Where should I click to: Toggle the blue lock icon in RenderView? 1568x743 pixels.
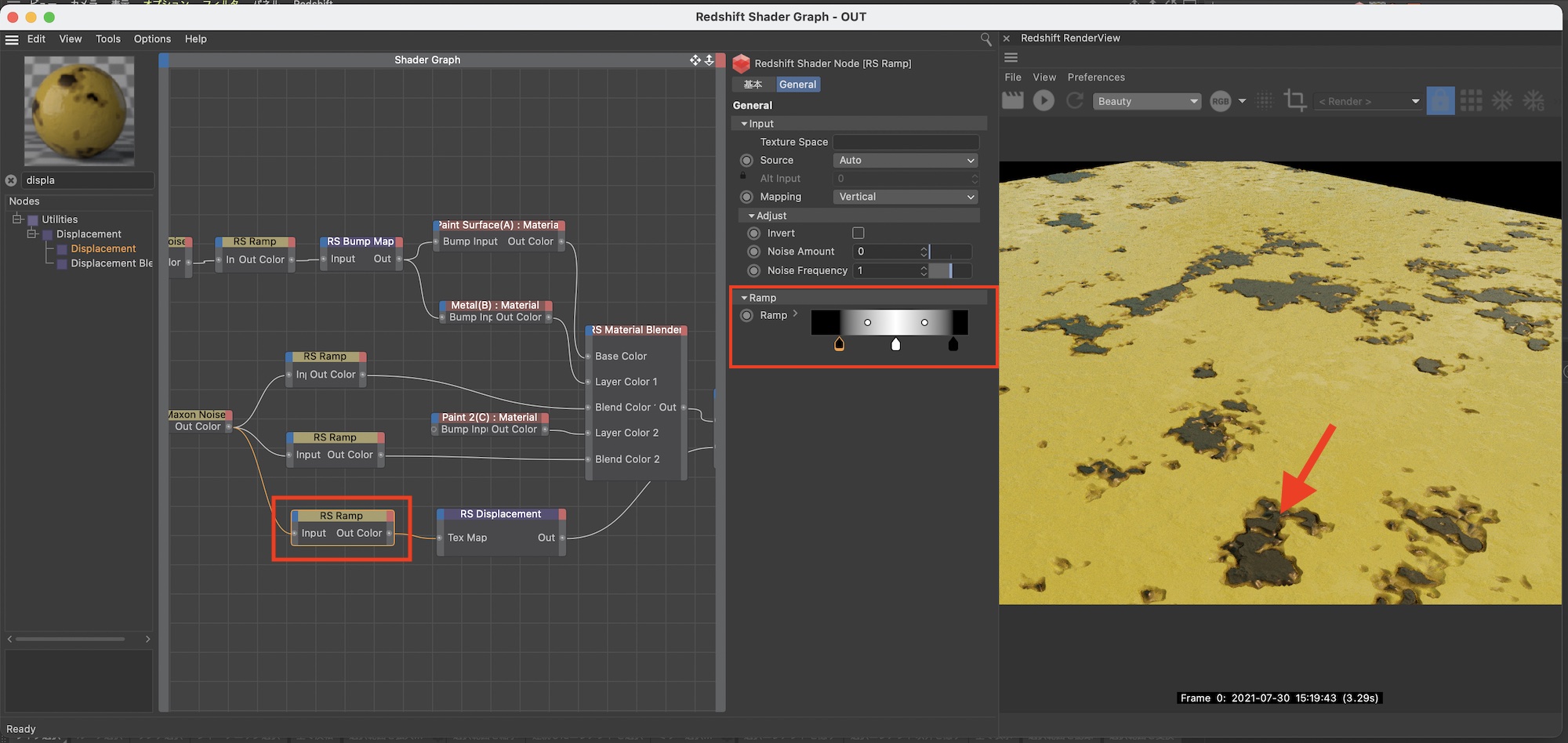tap(1440, 100)
